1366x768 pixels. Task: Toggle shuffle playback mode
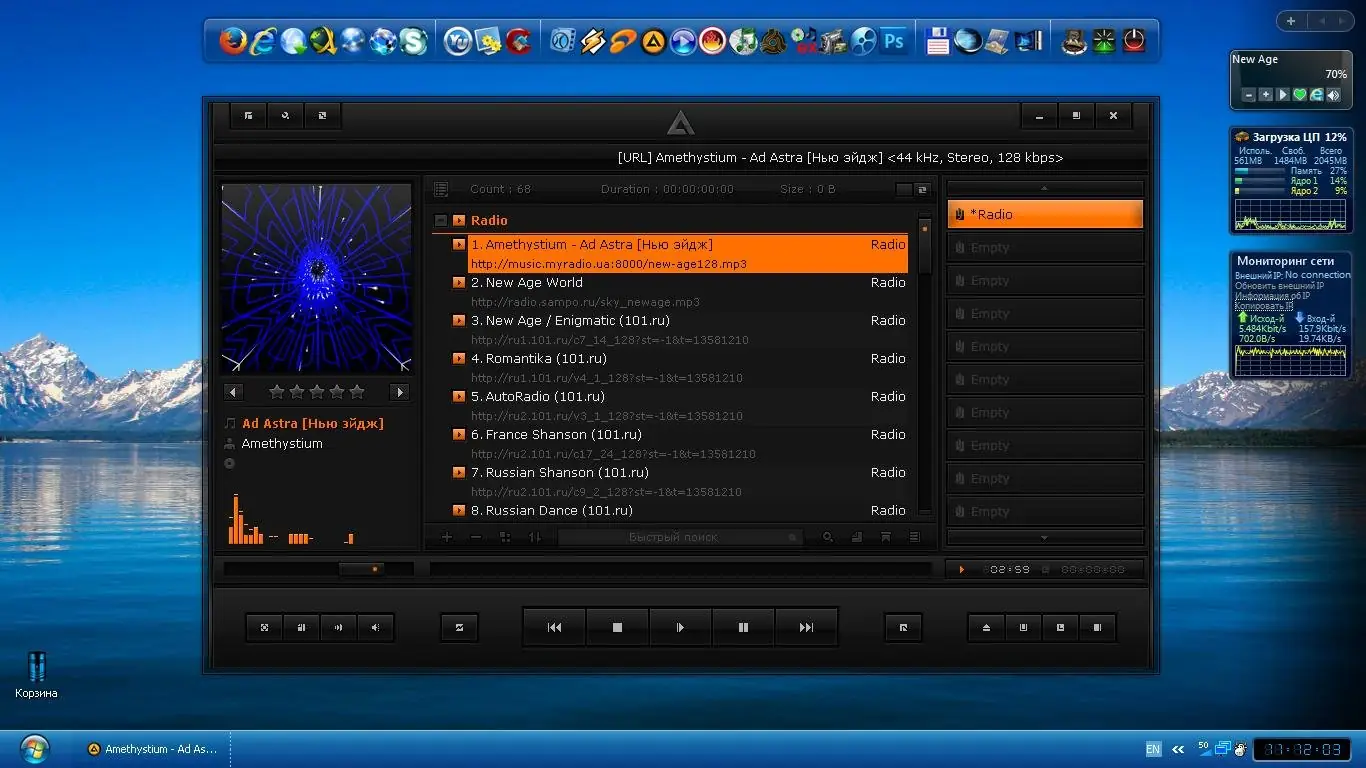(x=459, y=627)
